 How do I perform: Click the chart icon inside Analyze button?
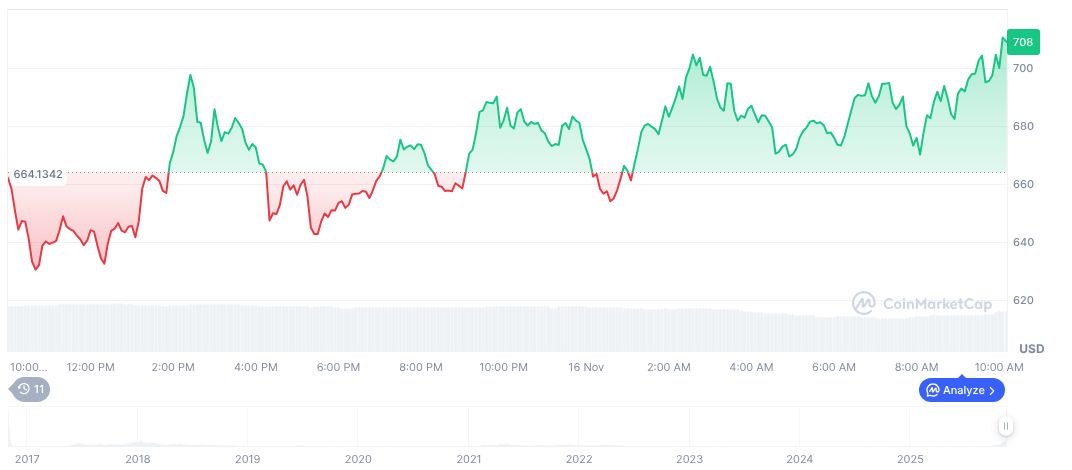[932, 390]
